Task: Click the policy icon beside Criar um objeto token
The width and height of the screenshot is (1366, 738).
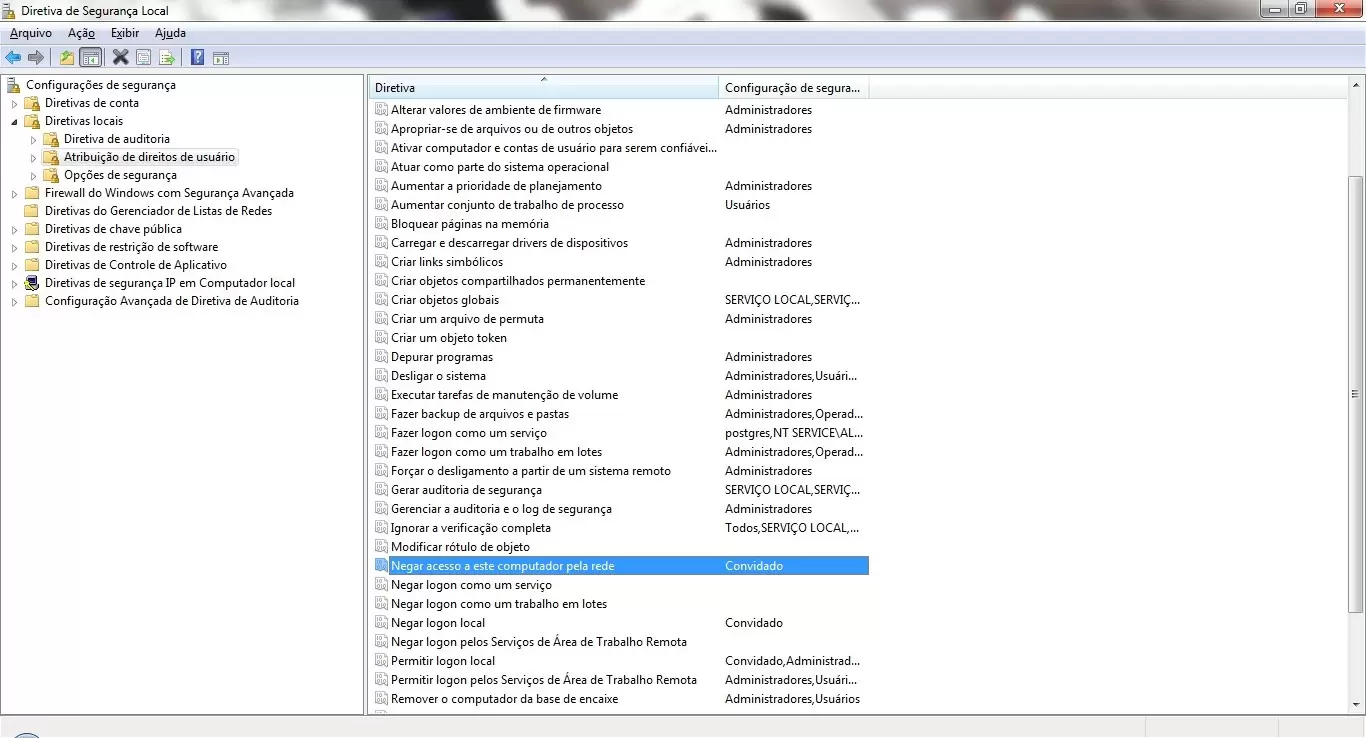Action: coord(381,338)
